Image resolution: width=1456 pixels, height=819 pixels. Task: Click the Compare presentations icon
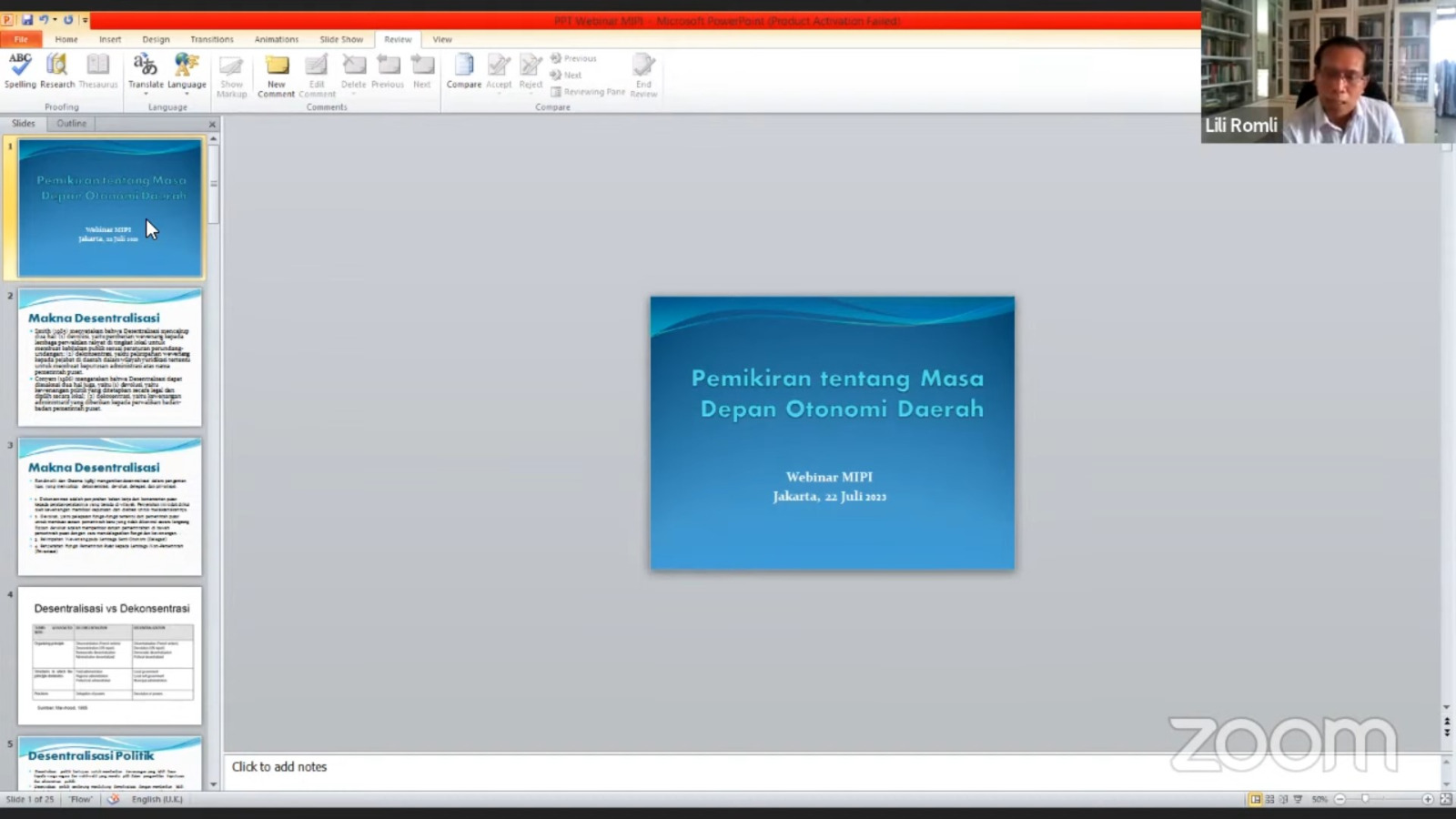464,71
